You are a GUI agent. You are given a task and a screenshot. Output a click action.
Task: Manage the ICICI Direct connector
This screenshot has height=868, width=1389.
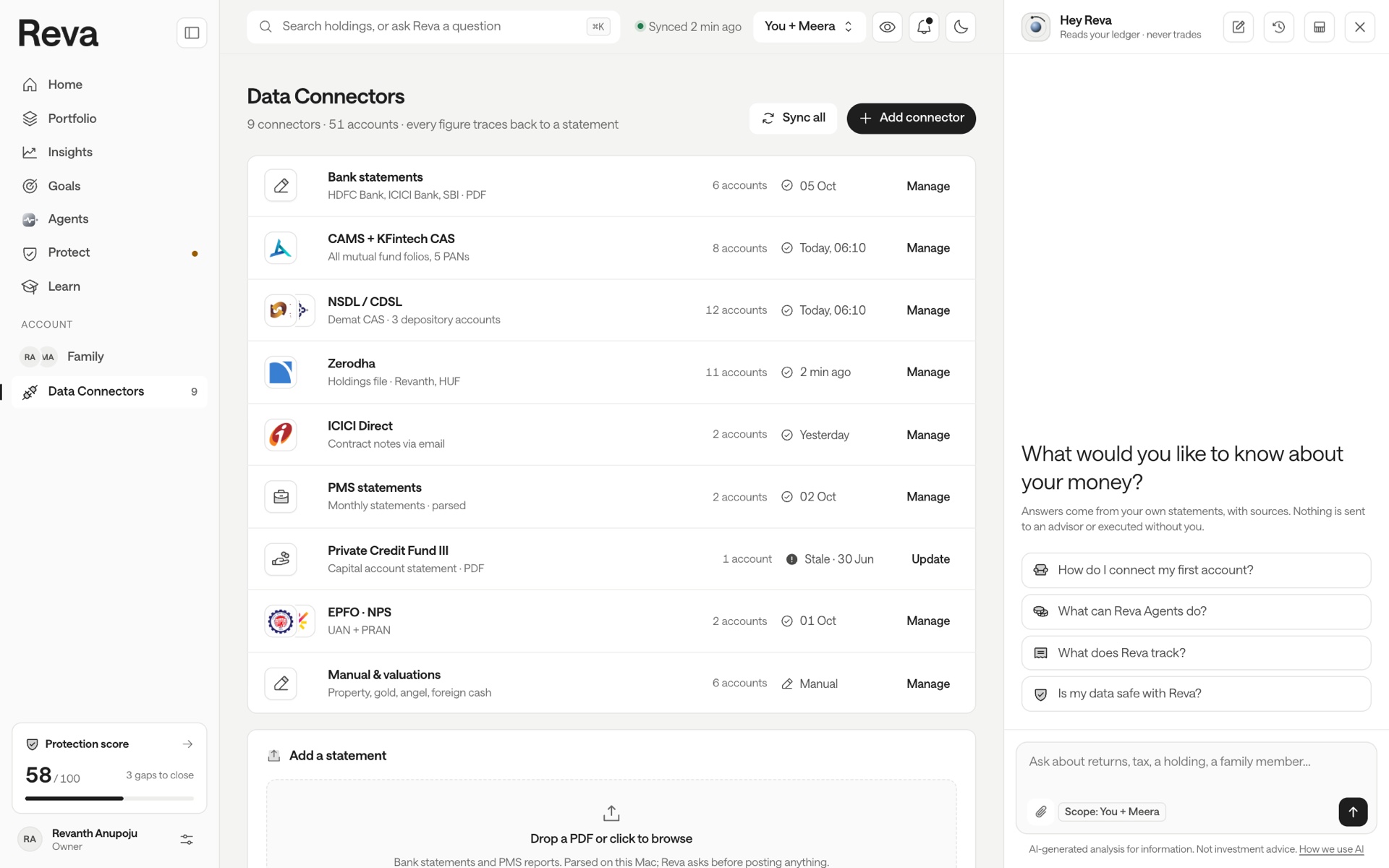(x=928, y=435)
